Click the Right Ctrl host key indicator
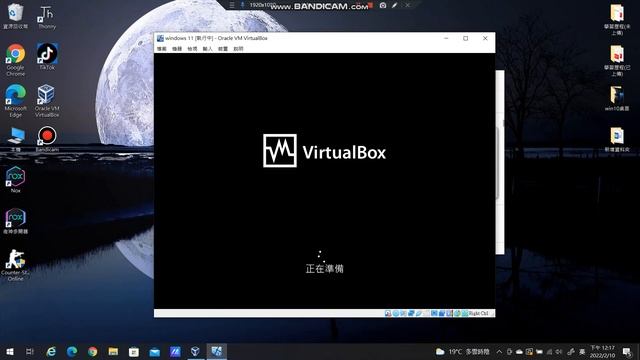Viewport: 640px width, 360px height. pos(478,313)
